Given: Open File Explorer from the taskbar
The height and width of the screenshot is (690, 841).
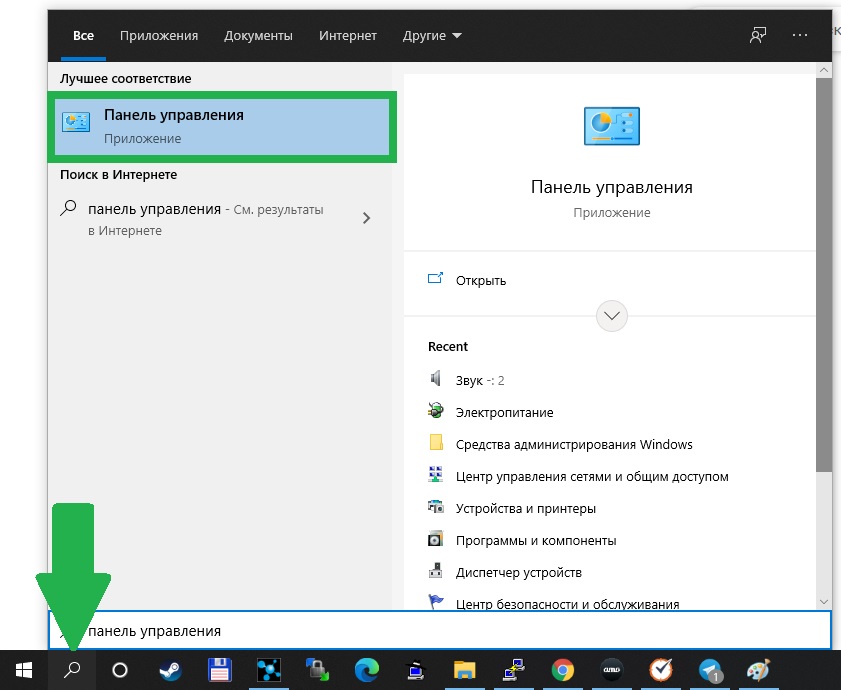Looking at the screenshot, I should click(x=464, y=670).
